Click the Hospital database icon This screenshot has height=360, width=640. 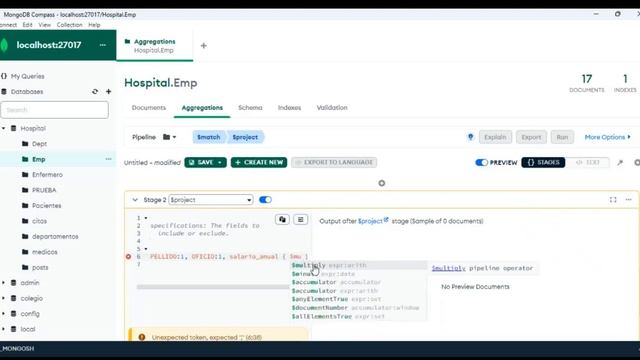[x=13, y=128]
